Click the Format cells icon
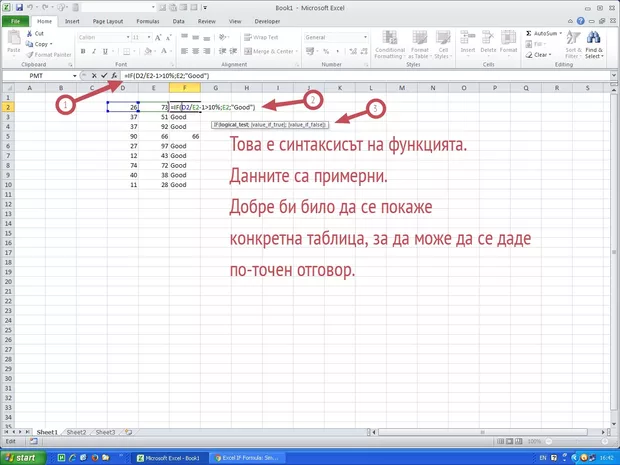Image resolution: width=620 pixels, height=465 pixels. point(508,38)
